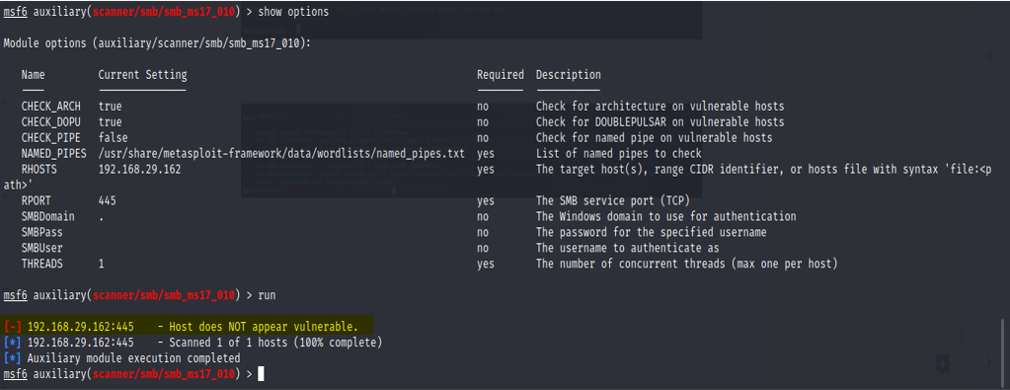Click the CHECK_PIPE option name

tap(50, 138)
